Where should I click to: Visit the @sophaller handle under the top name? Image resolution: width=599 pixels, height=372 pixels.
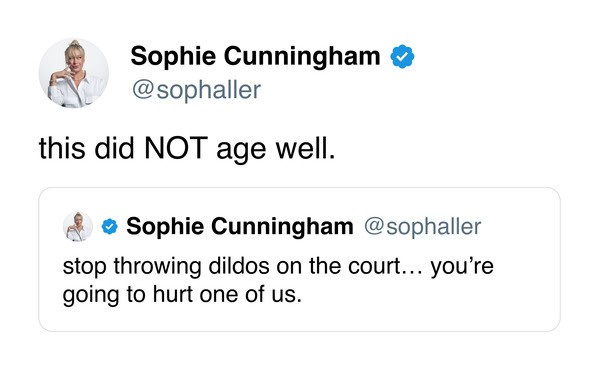tap(196, 90)
